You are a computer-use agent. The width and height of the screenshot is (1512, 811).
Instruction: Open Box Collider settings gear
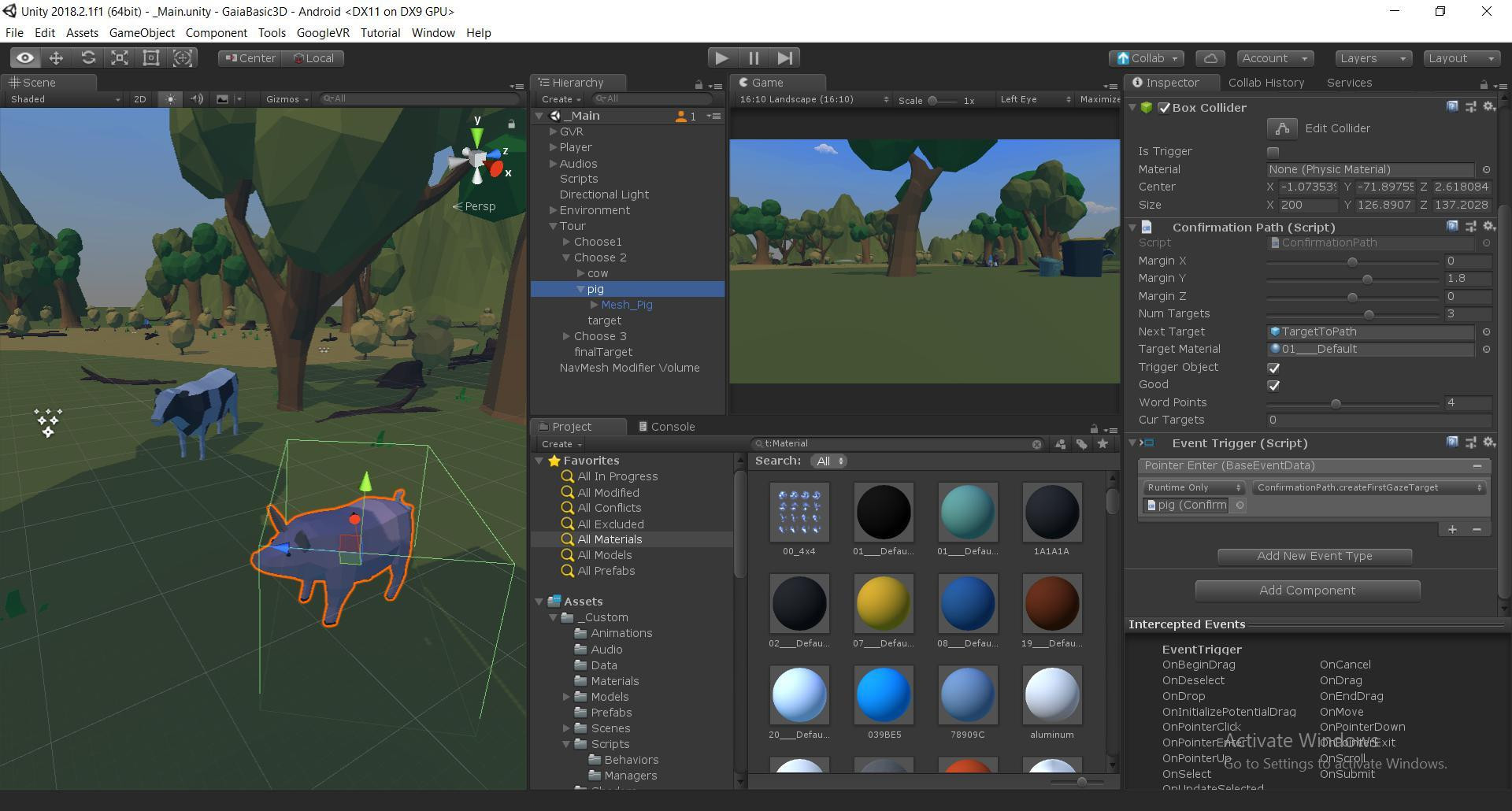[1488, 107]
